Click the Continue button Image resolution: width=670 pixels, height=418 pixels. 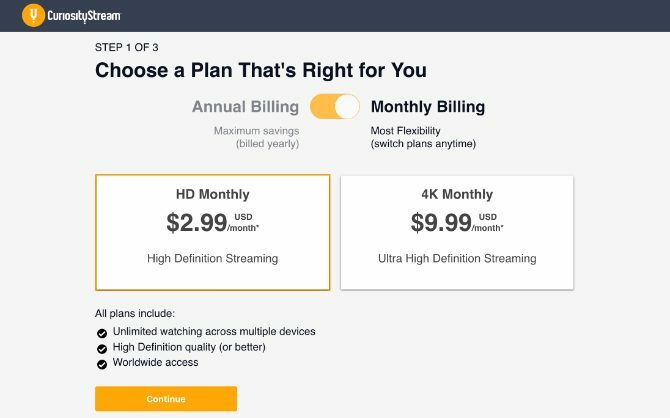click(x=166, y=399)
